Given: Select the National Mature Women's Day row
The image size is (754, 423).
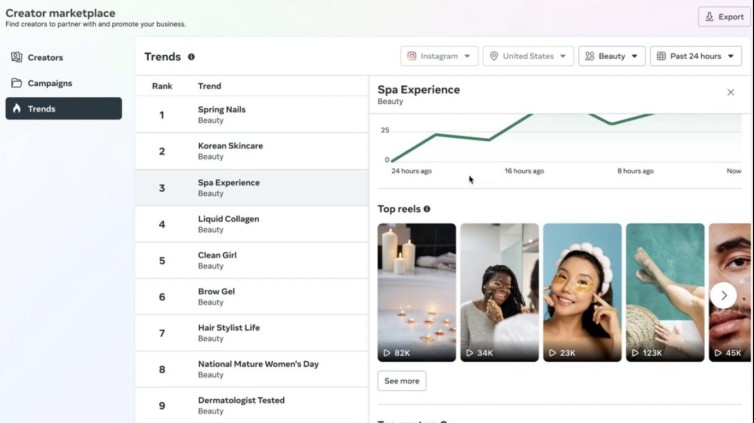Looking at the screenshot, I should pyautogui.click(x=252, y=369).
